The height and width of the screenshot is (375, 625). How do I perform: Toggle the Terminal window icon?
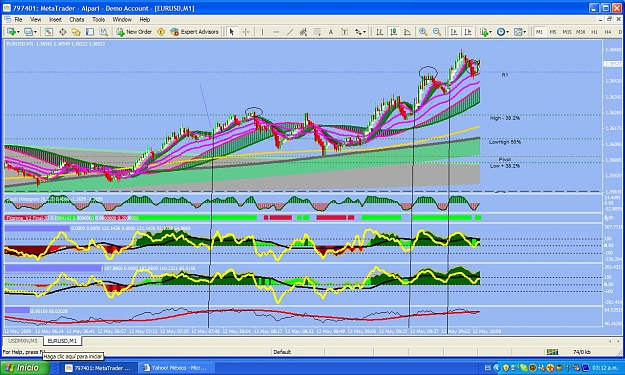(x=90, y=32)
